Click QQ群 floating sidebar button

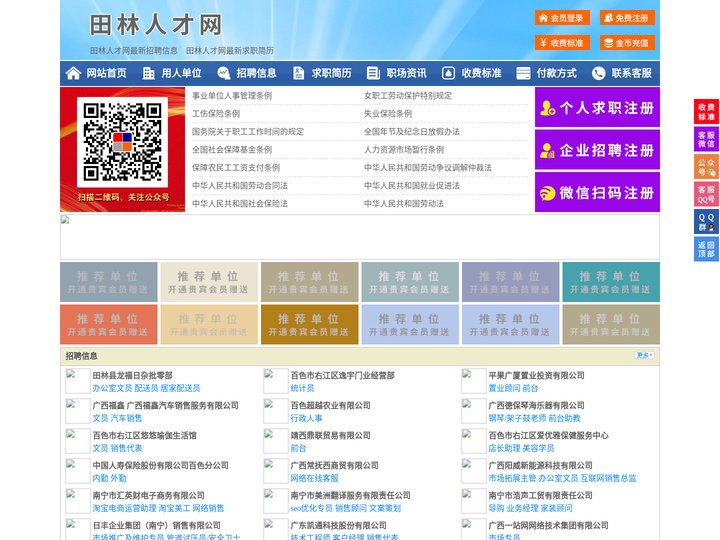point(706,222)
